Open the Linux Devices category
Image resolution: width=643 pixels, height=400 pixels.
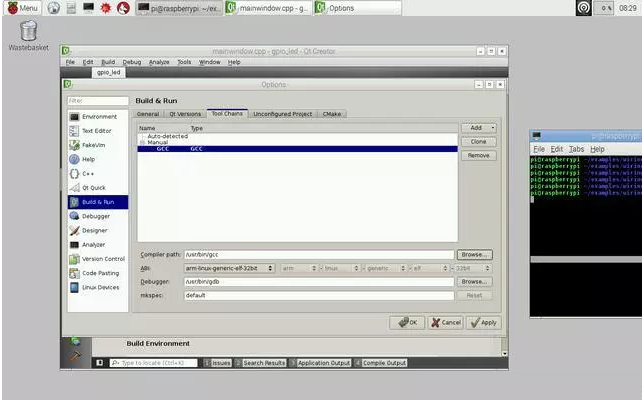click(98, 287)
